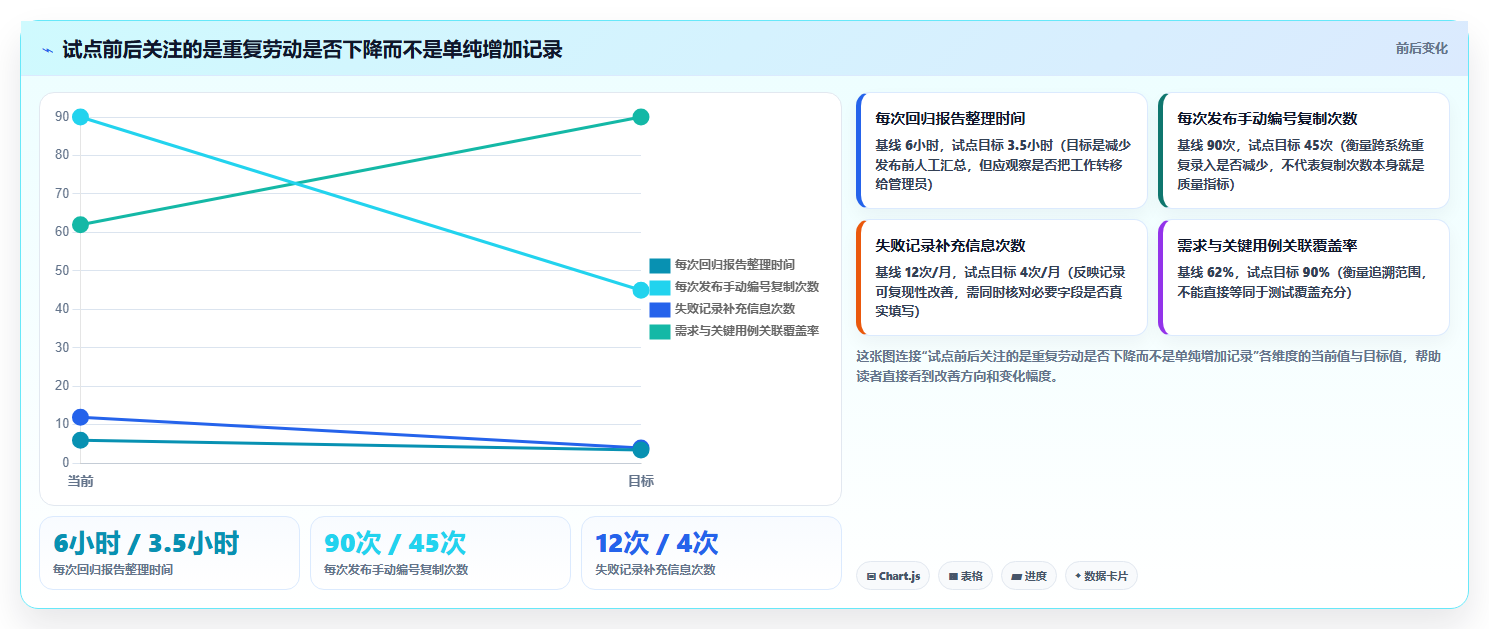Toggle 需求与关键用例关联覆盖率 legend color box
Viewport: 1489px width, 629px height.
(x=660, y=331)
